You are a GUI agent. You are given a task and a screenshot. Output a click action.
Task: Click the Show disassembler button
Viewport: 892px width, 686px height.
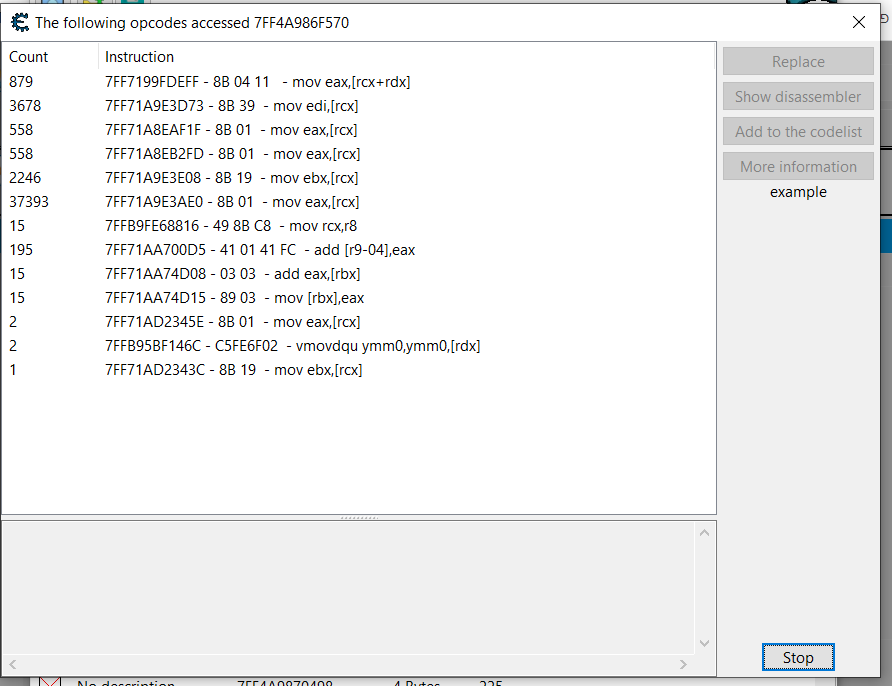797,96
